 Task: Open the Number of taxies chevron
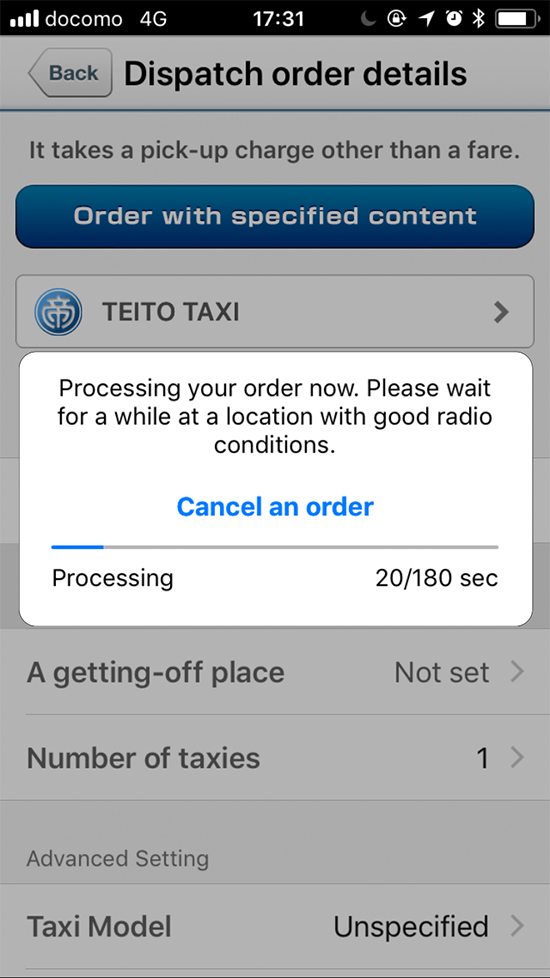[x=517, y=758]
